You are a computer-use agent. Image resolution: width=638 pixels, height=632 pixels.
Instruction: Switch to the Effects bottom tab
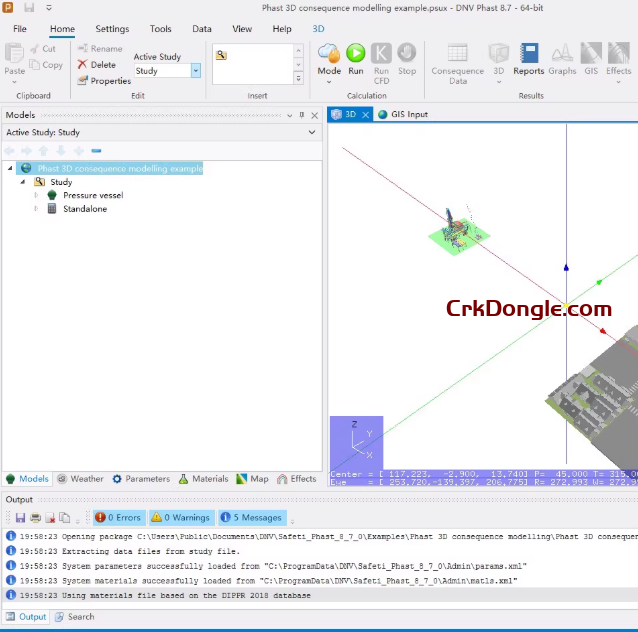(297, 479)
